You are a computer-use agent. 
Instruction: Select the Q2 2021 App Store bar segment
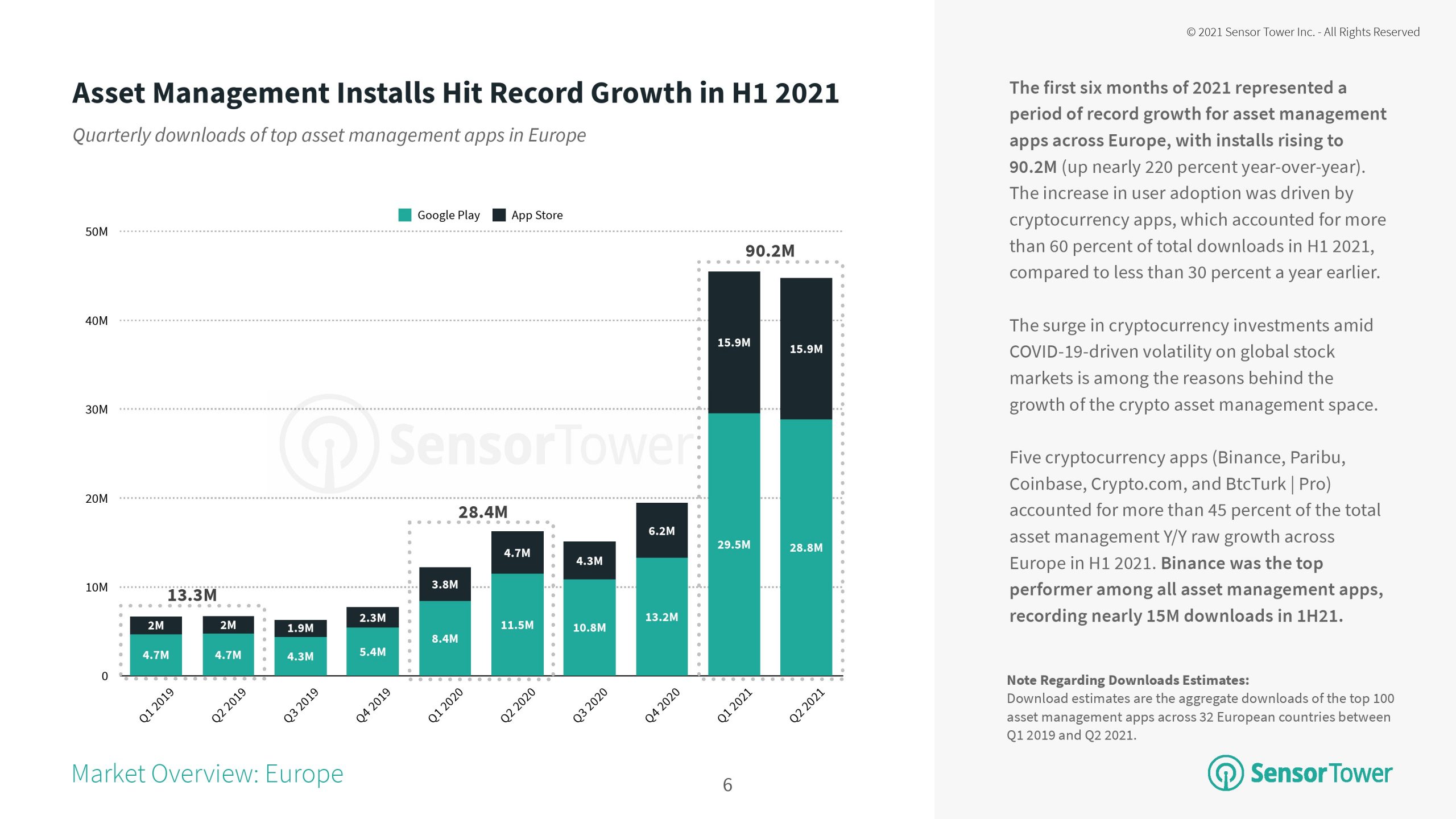tap(806, 349)
